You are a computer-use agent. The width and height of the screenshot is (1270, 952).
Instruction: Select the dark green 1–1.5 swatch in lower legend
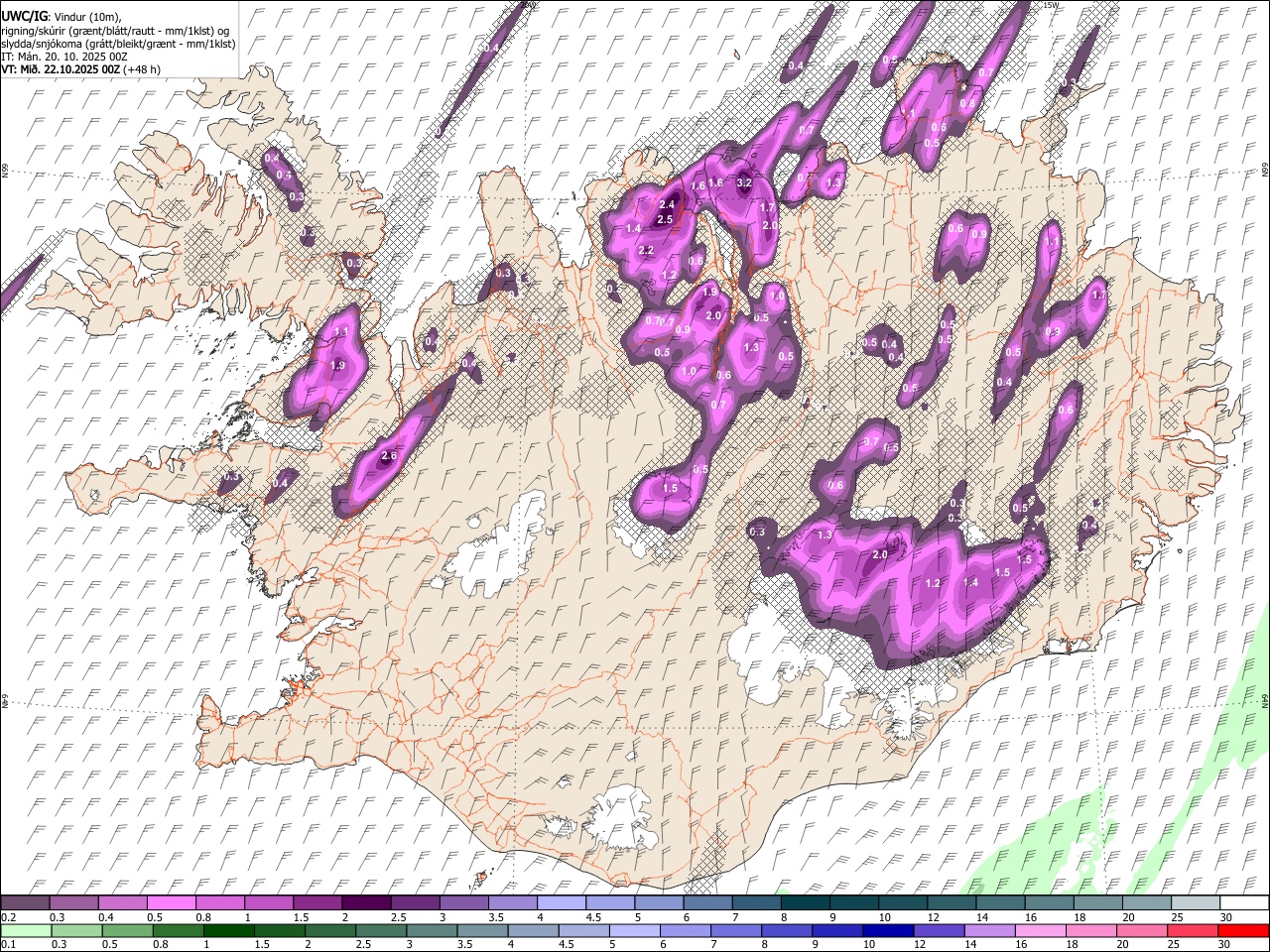click(229, 930)
